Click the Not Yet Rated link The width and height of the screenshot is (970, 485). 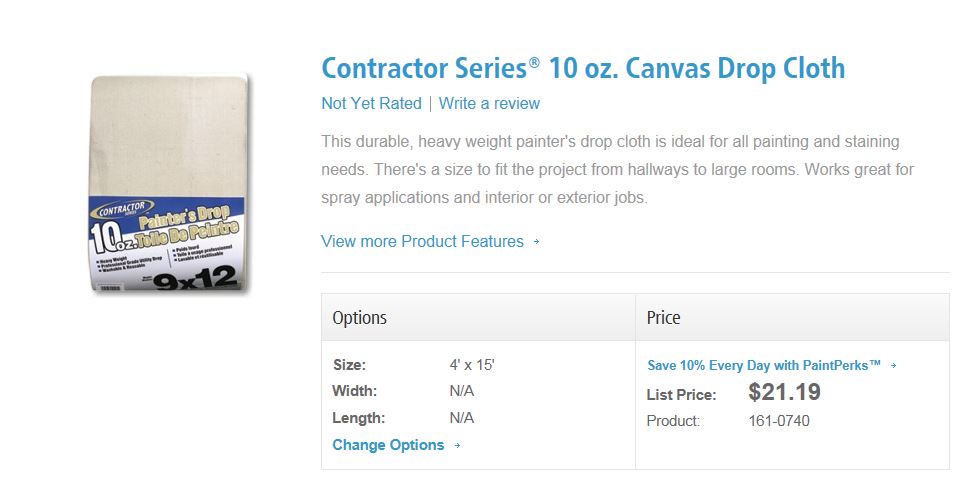click(371, 103)
